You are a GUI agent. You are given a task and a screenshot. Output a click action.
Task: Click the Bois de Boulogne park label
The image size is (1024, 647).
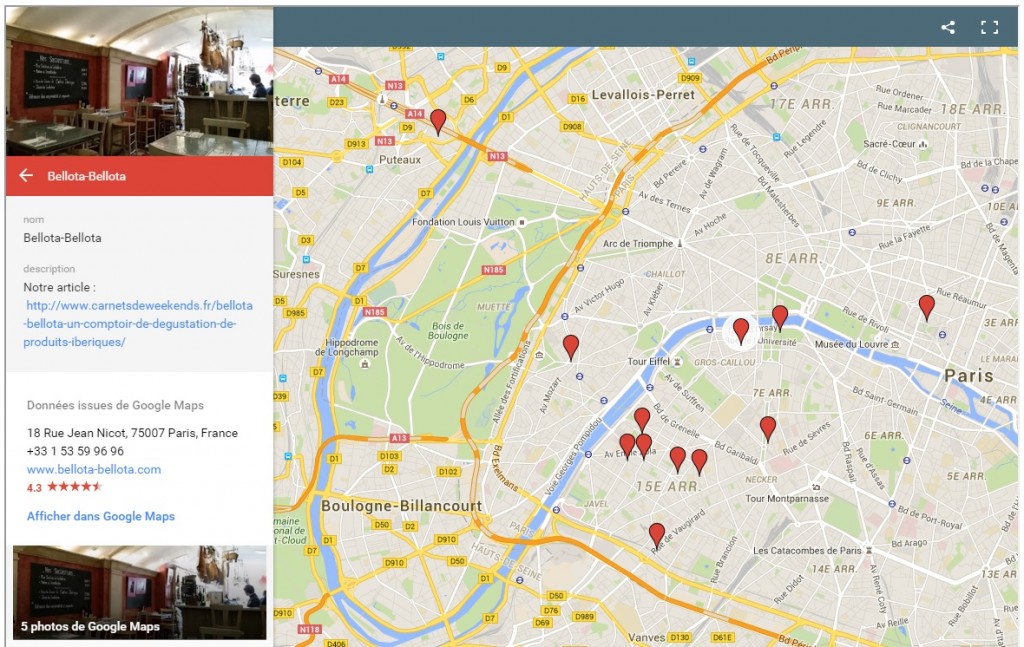(x=448, y=330)
